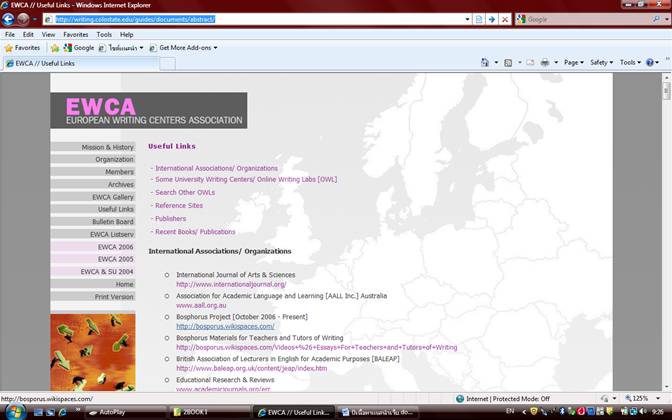
Task: Click the browser Back arrow button
Action: pos(8,19)
